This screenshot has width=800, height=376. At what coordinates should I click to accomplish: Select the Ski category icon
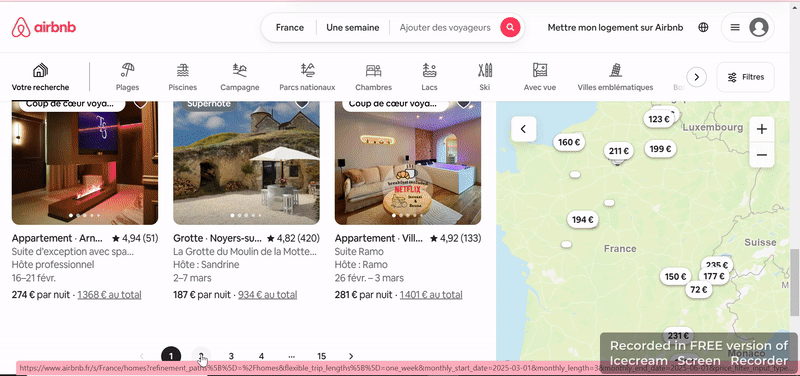coord(485,77)
